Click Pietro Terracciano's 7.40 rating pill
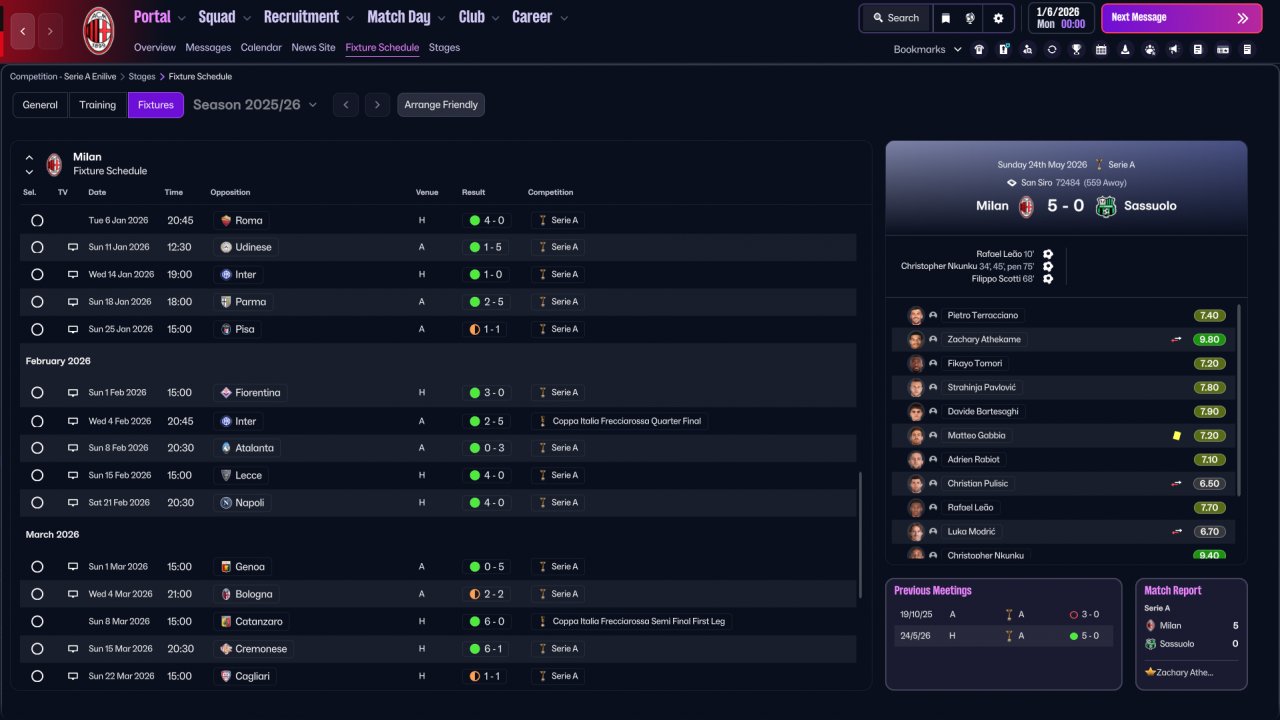This screenshot has height=720, width=1280. tap(1209, 315)
